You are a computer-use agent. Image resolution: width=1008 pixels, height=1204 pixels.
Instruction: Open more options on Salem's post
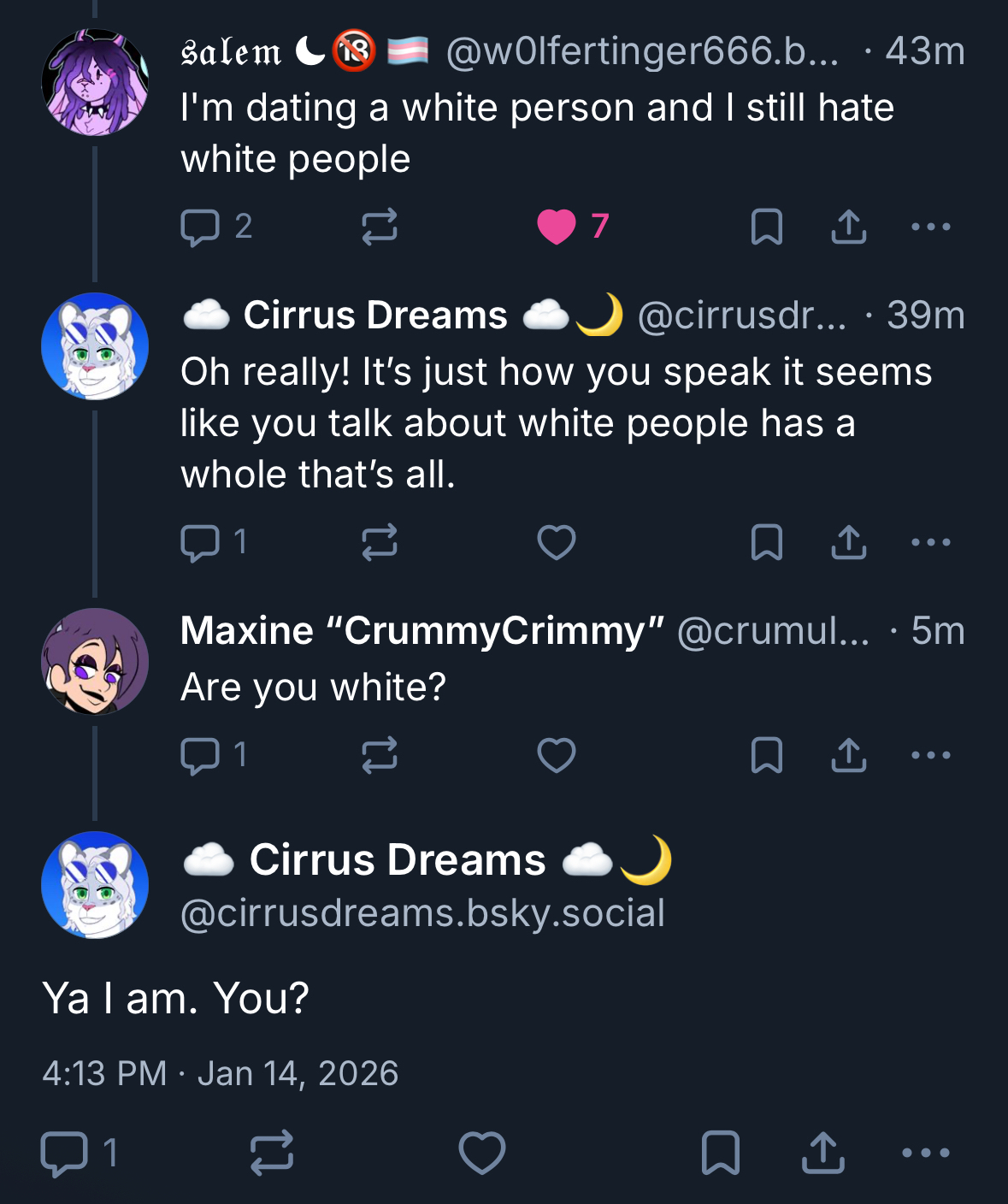(x=930, y=227)
